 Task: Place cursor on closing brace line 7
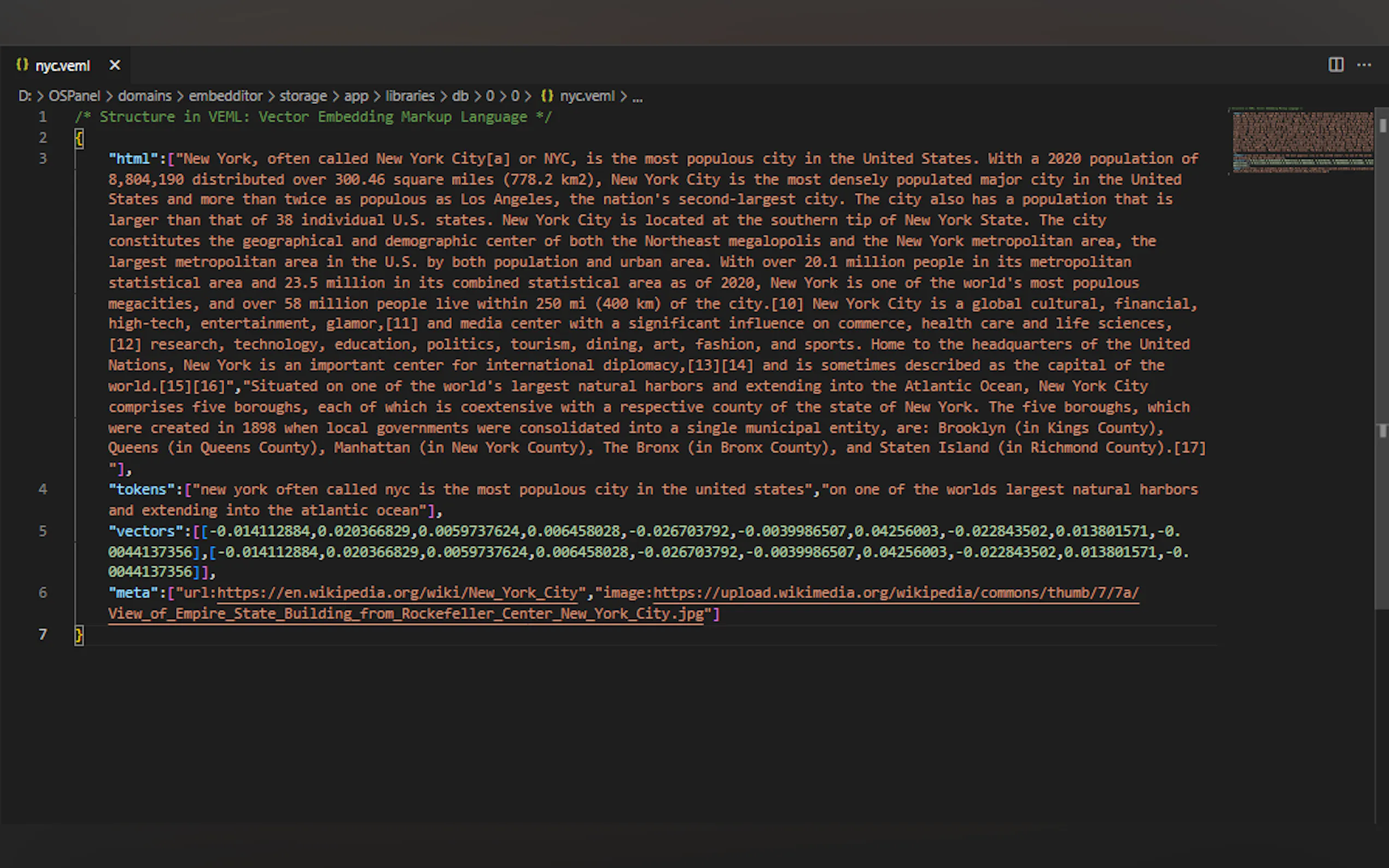[x=79, y=635]
